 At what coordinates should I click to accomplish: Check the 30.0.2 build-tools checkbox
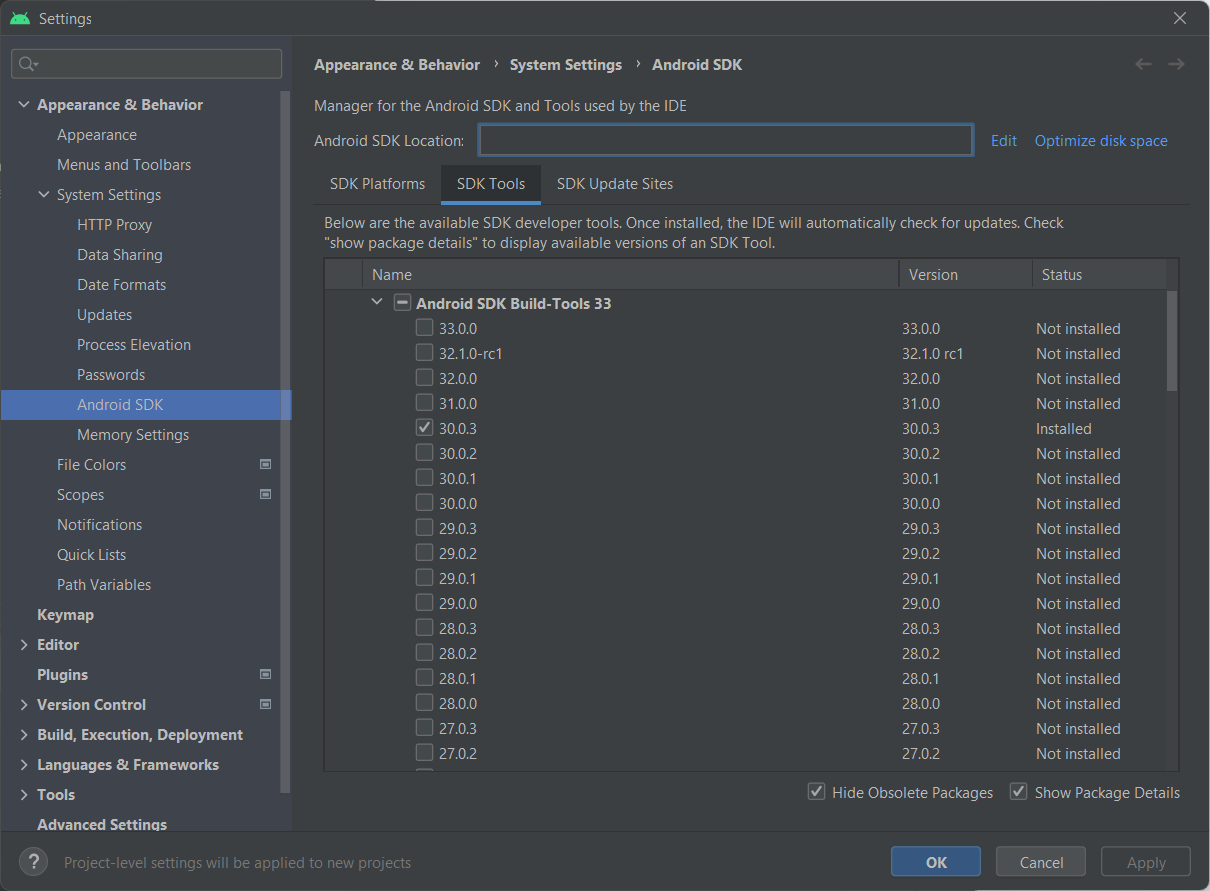[x=425, y=453]
